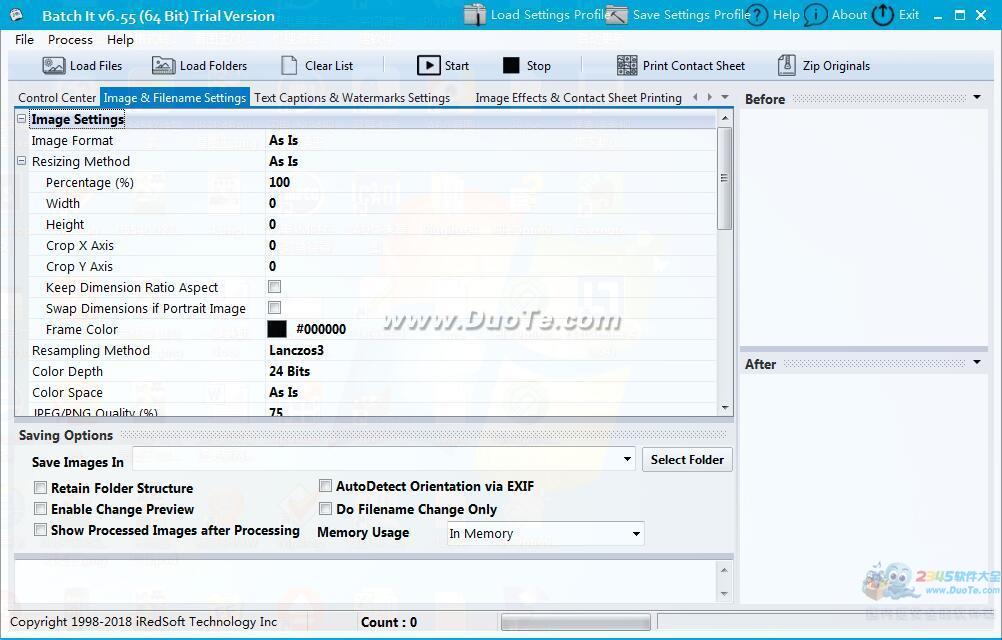This screenshot has width=1002, height=640.
Task: Select the Image & Filename Settings tab
Action: (x=174, y=98)
